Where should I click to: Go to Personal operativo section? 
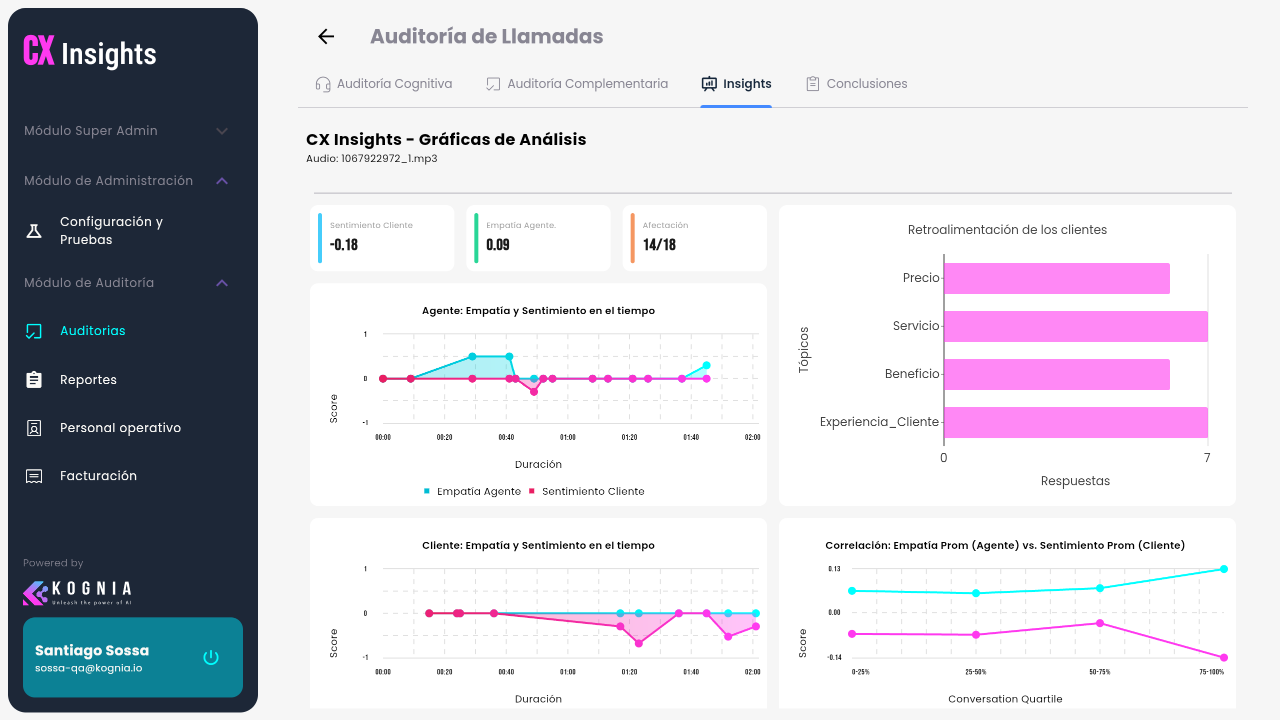[x=133, y=428]
